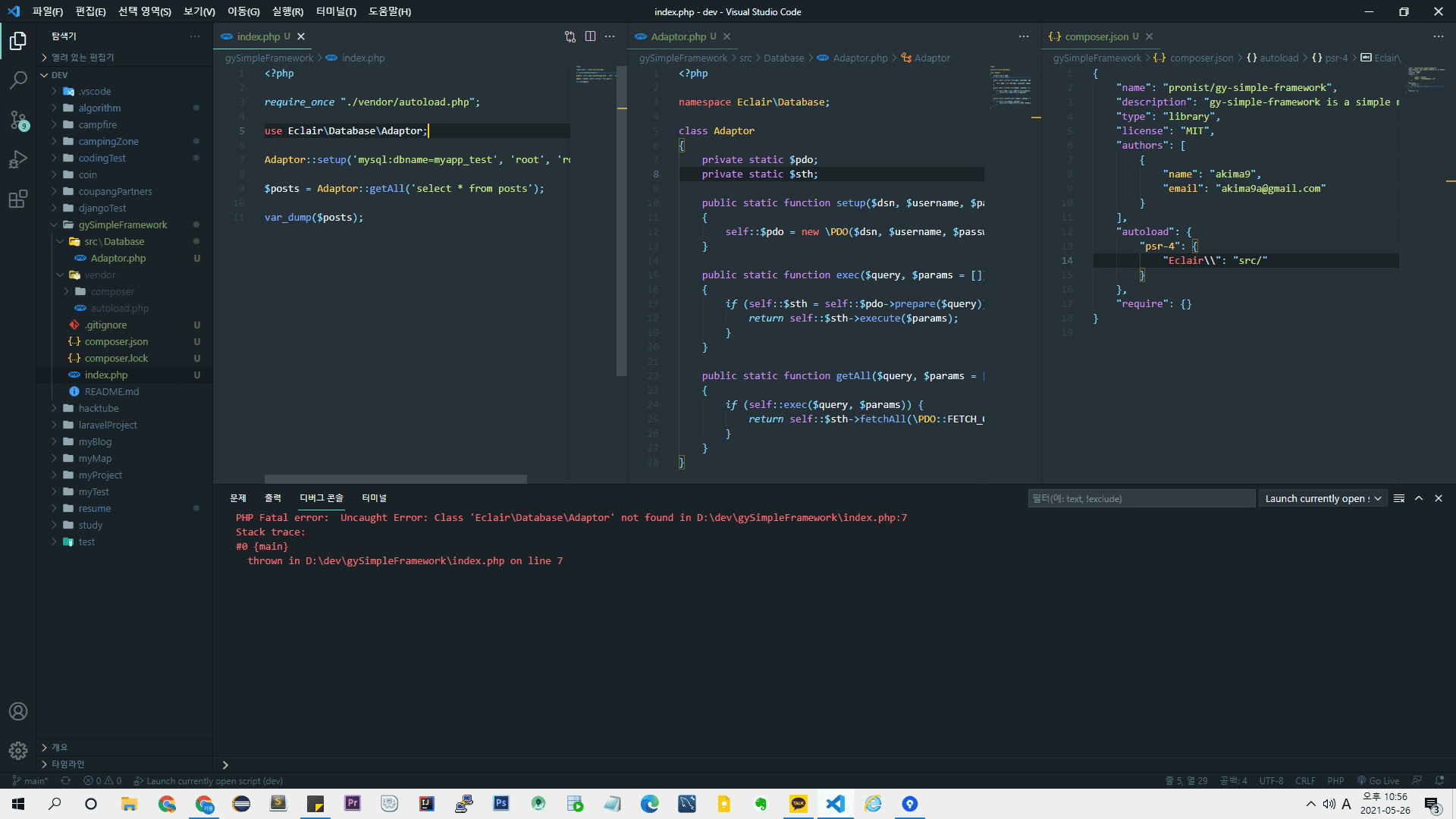Open Run and Debug view icon
The height and width of the screenshot is (819, 1456).
tap(18, 159)
